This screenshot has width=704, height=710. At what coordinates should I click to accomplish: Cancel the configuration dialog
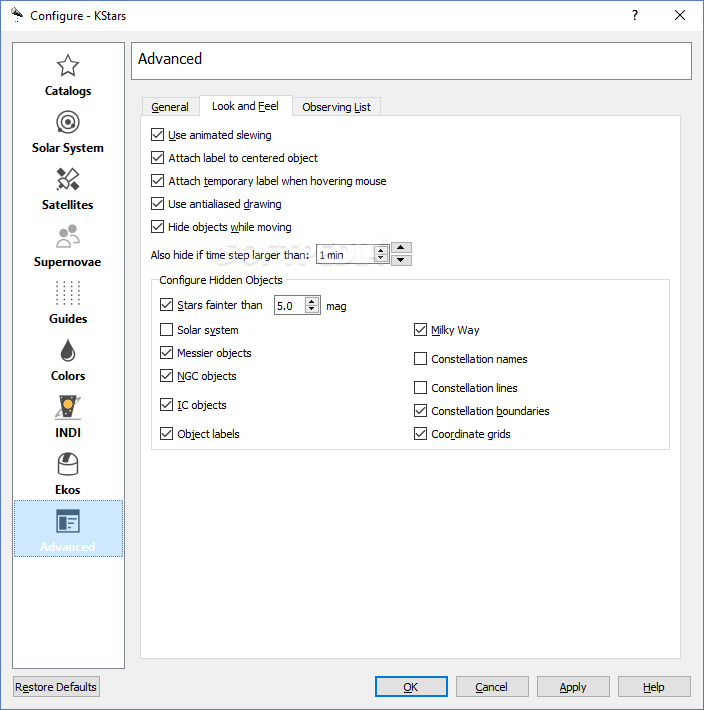[x=492, y=687]
